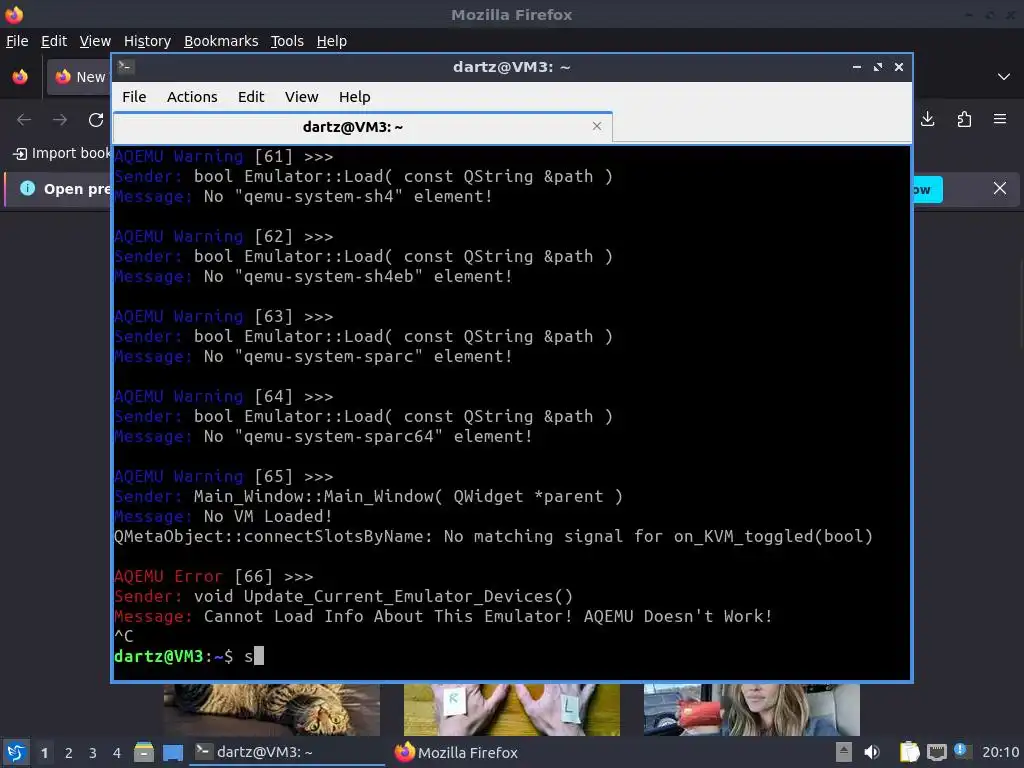
Task: Click 'qemu-system-sh4eb' message line
Action: tap(313, 276)
